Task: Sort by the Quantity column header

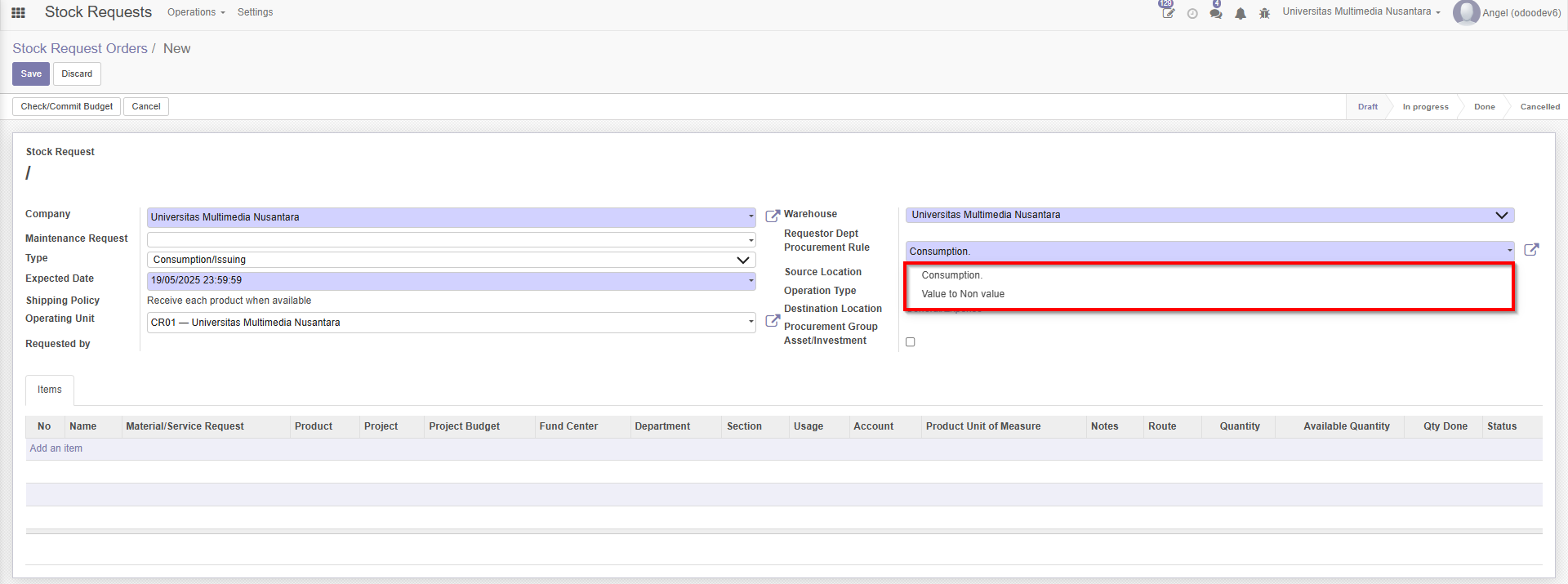Action: click(x=1240, y=426)
